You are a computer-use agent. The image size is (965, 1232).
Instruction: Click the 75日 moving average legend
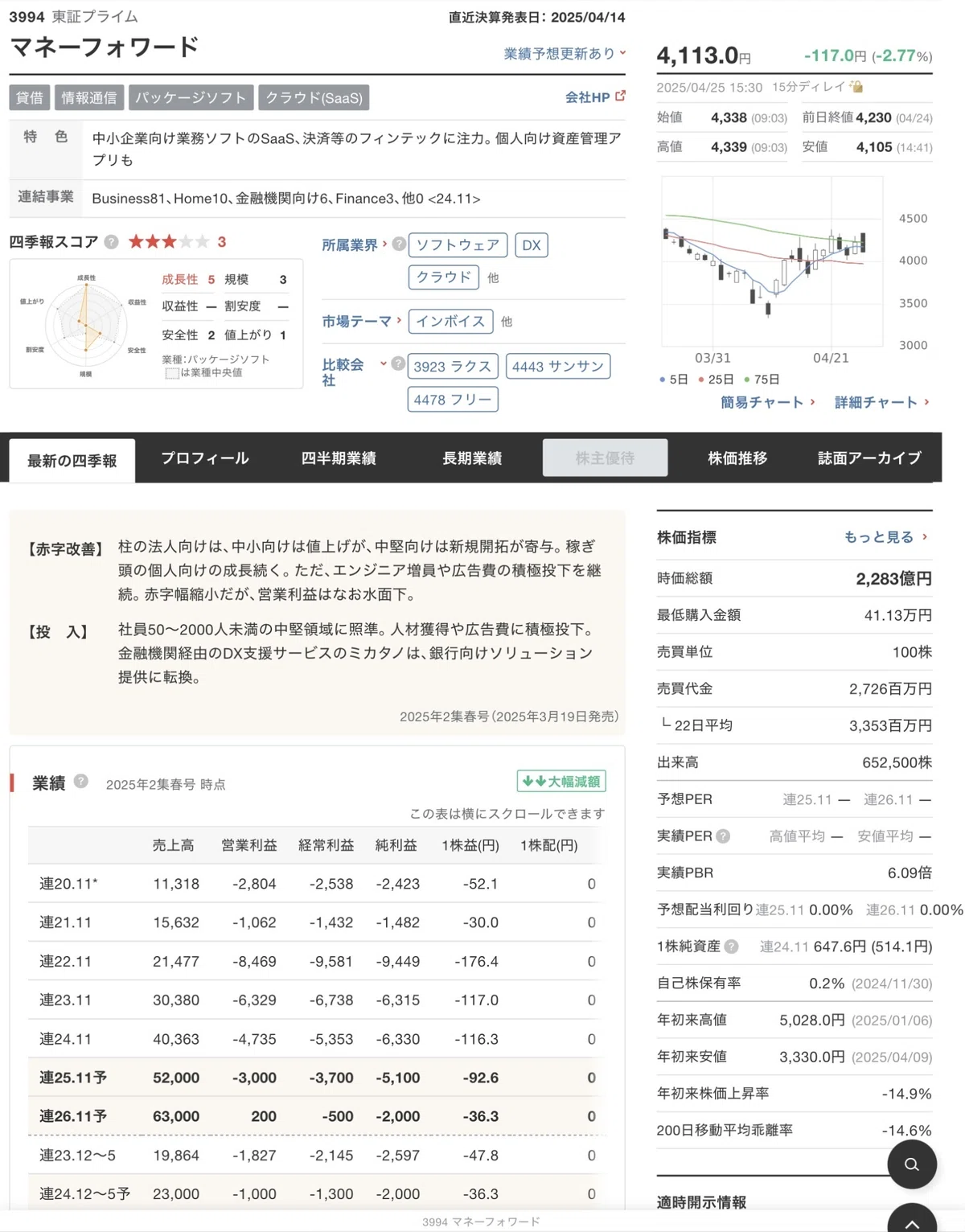[x=762, y=379]
